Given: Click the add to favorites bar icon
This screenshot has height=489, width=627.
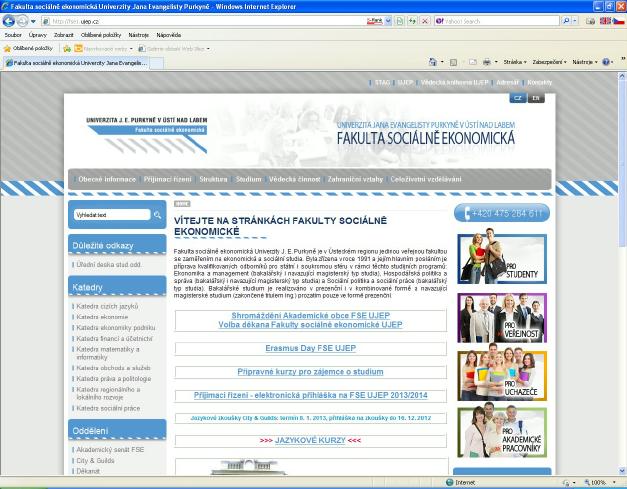Looking at the screenshot, I should click(67, 48).
